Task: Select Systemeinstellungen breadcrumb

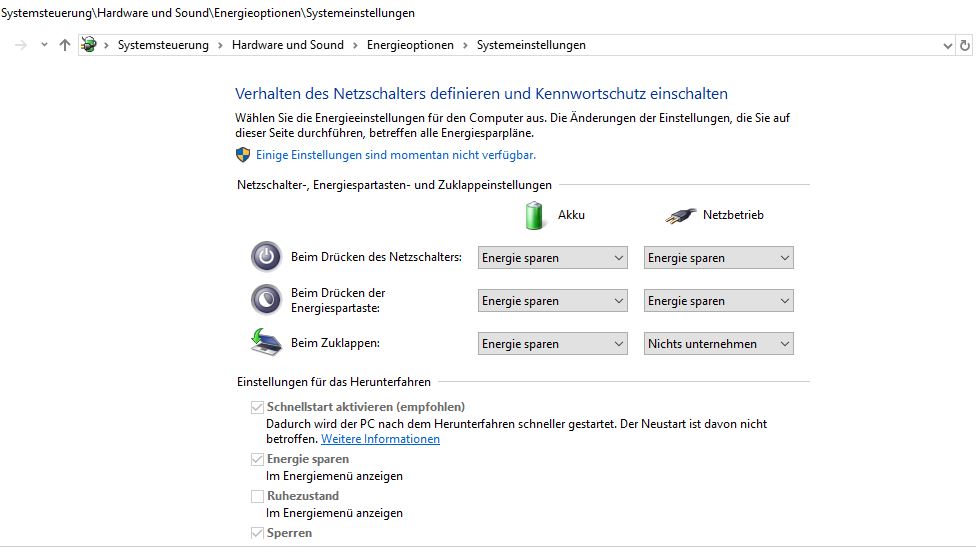Action: (x=531, y=45)
